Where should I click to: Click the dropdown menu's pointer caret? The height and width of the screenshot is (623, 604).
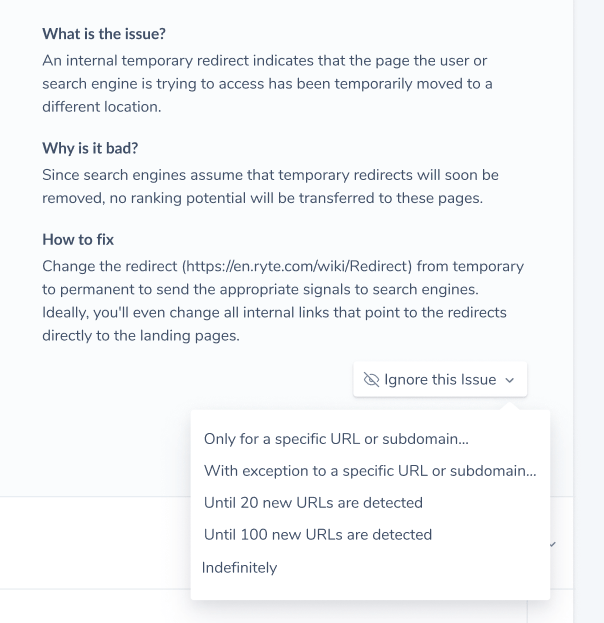click(x=510, y=406)
